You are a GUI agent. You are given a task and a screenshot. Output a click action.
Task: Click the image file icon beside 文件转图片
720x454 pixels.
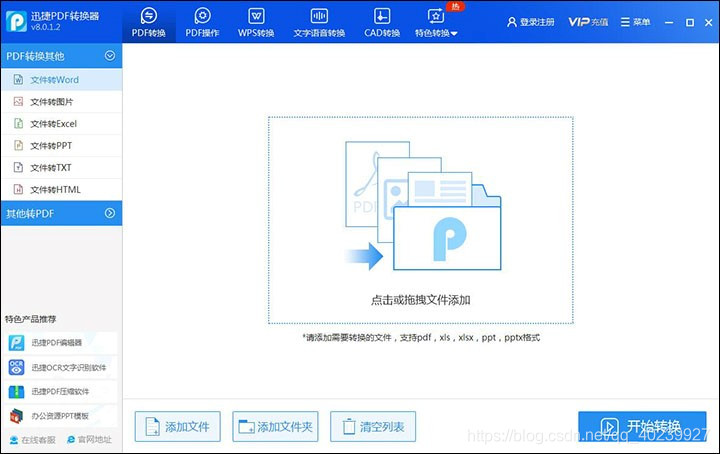pos(18,101)
